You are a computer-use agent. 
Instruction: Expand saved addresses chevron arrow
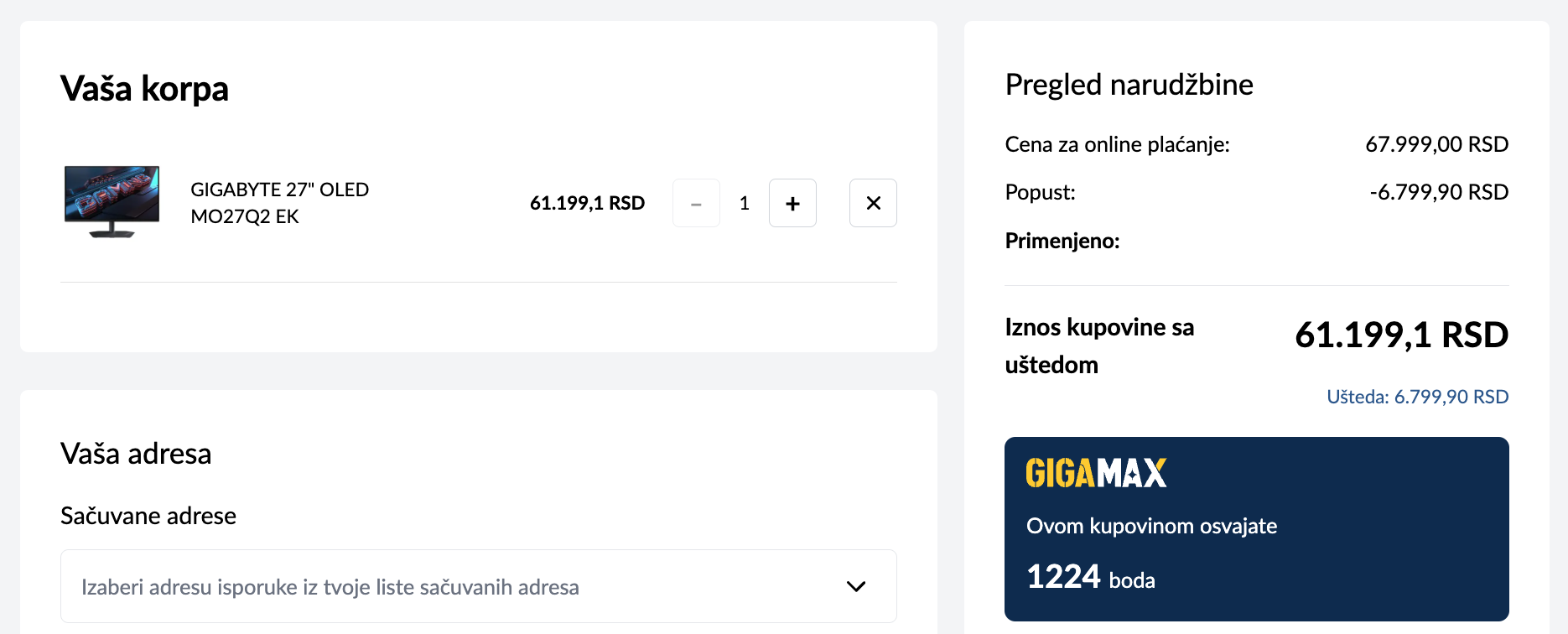pos(856,586)
